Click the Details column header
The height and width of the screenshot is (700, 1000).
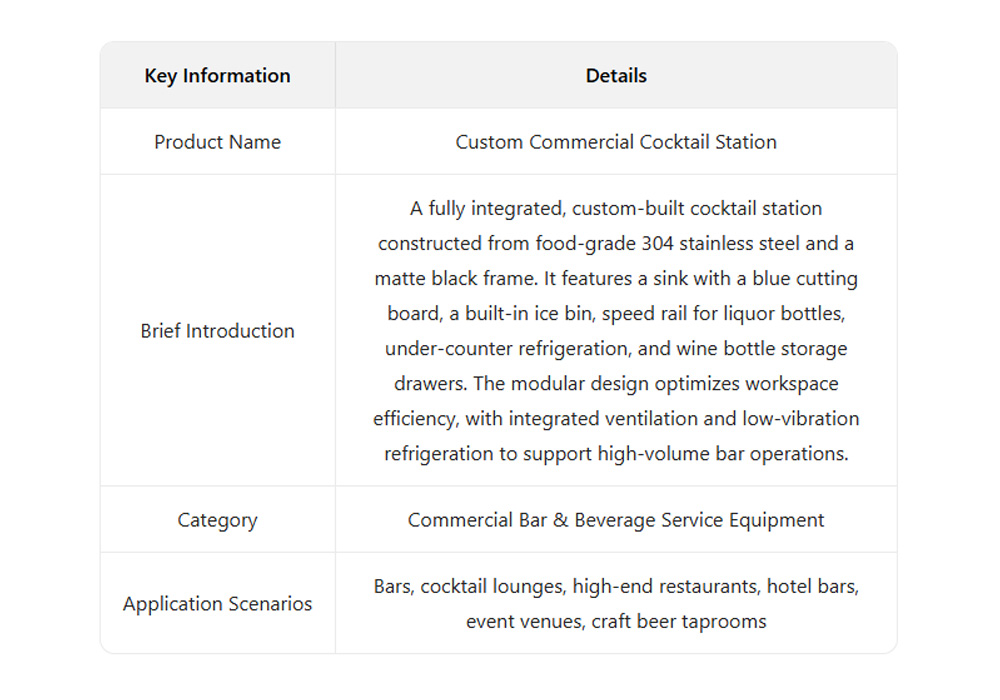[x=616, y=76]
